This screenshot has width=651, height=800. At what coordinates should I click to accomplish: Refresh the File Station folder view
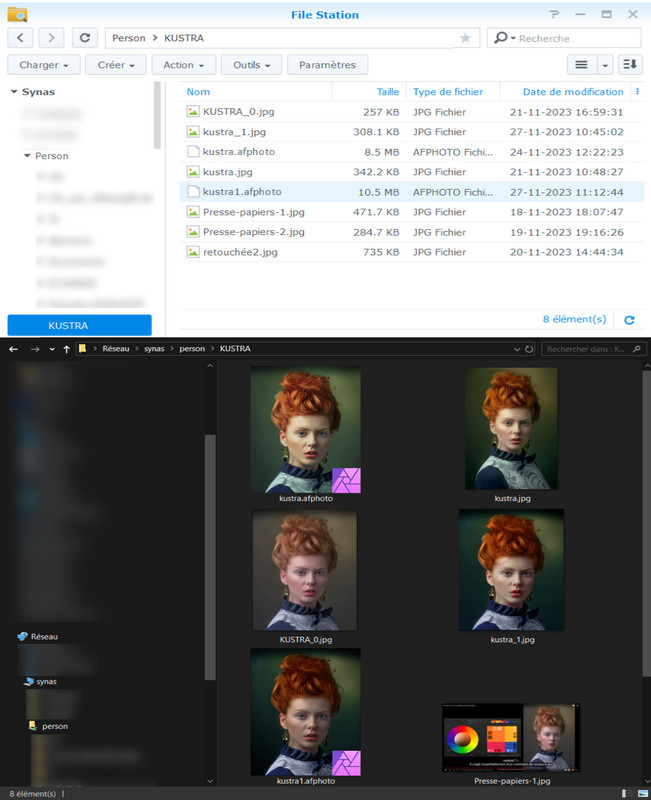coord(85,38)
